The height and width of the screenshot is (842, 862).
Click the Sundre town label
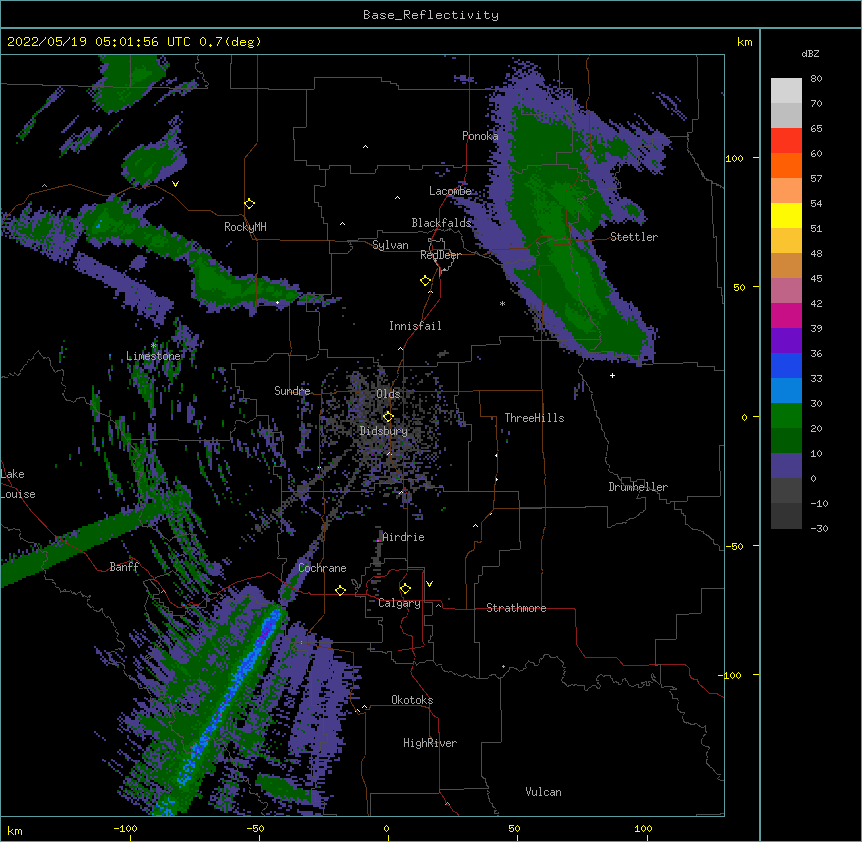[292, 391]
